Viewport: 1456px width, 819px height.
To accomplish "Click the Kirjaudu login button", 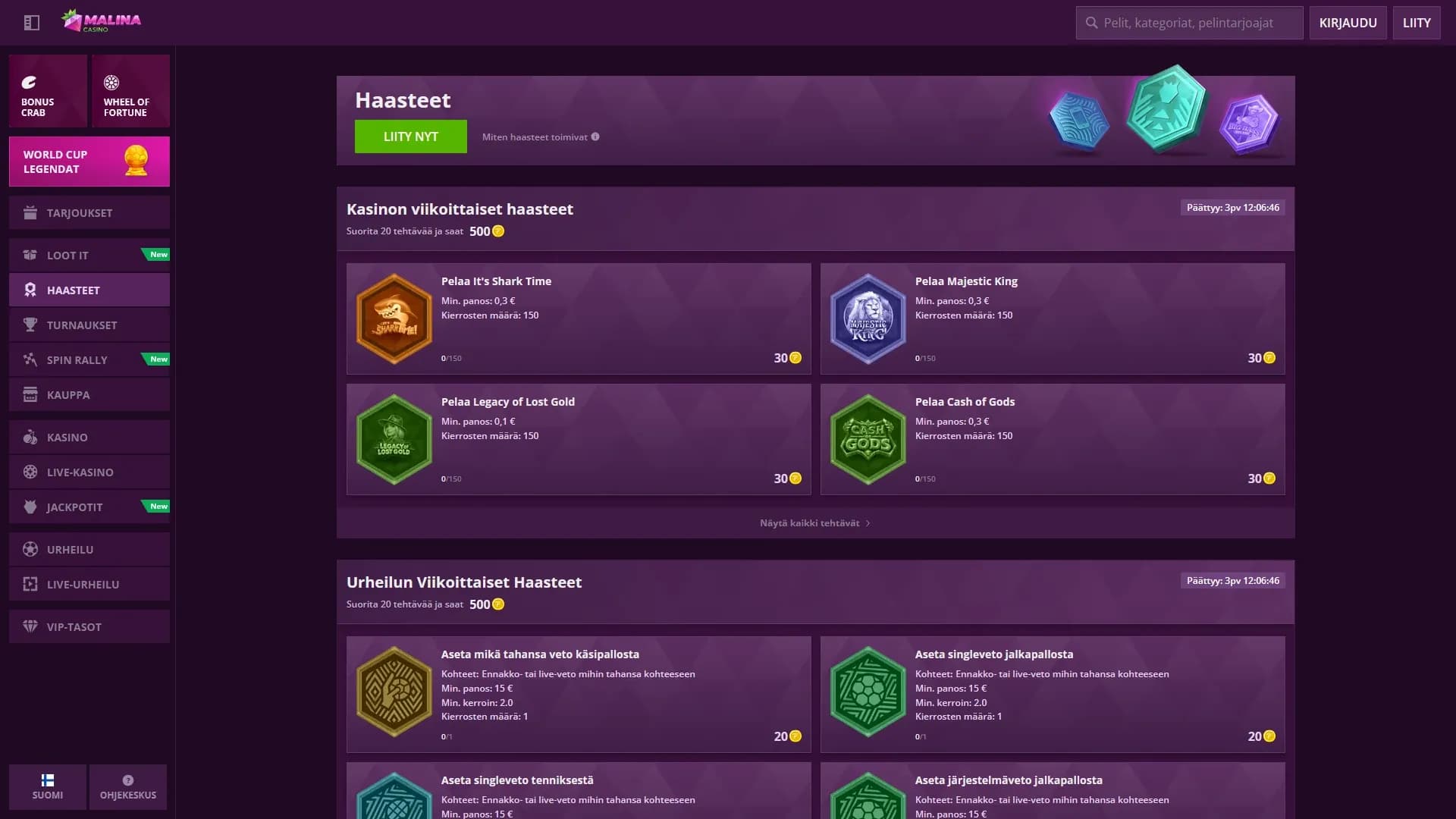I will pyautogui.click(x=1348, y=23).
